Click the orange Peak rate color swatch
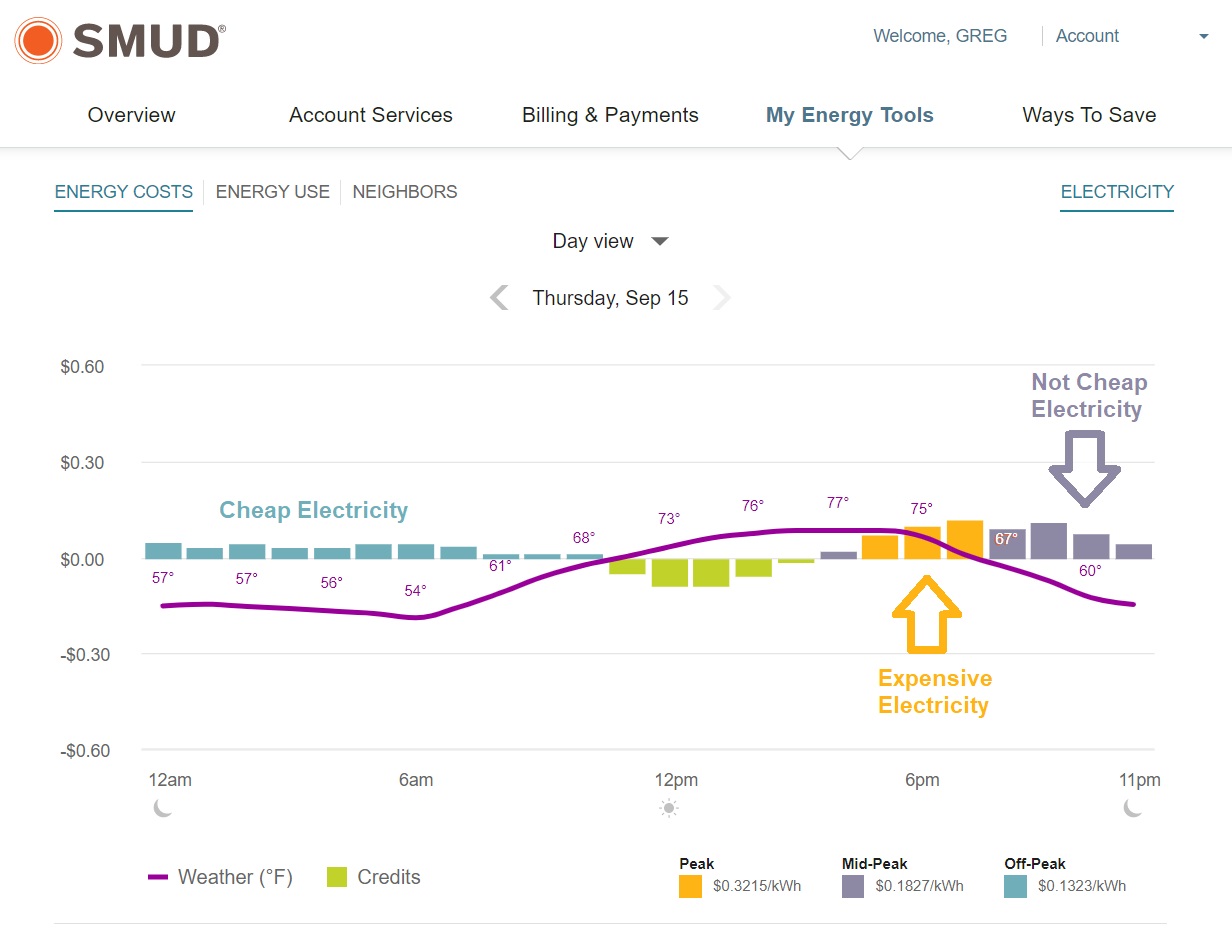Viewport: 1232px width, 932px height. [690, 886]
